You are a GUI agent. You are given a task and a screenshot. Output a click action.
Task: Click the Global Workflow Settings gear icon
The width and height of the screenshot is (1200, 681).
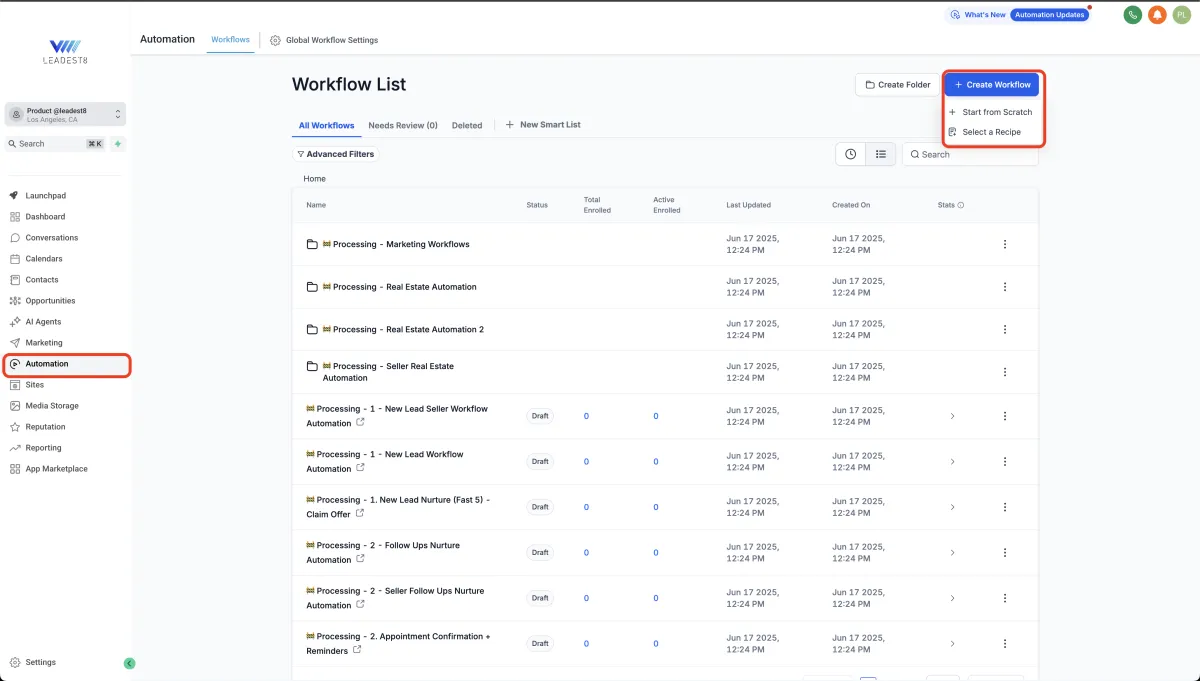(x=275, y=40)
